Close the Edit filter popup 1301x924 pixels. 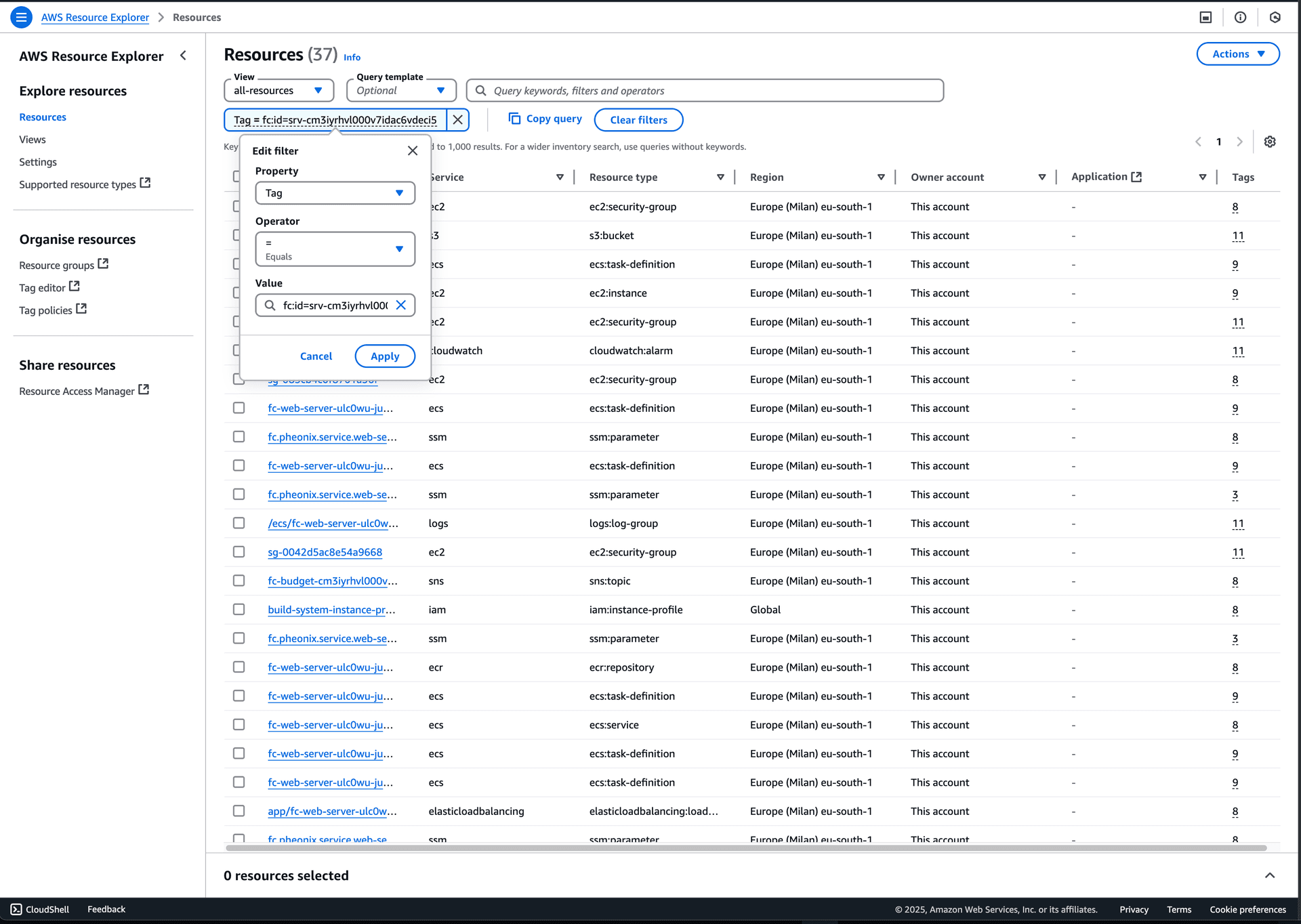coord(413,151)
